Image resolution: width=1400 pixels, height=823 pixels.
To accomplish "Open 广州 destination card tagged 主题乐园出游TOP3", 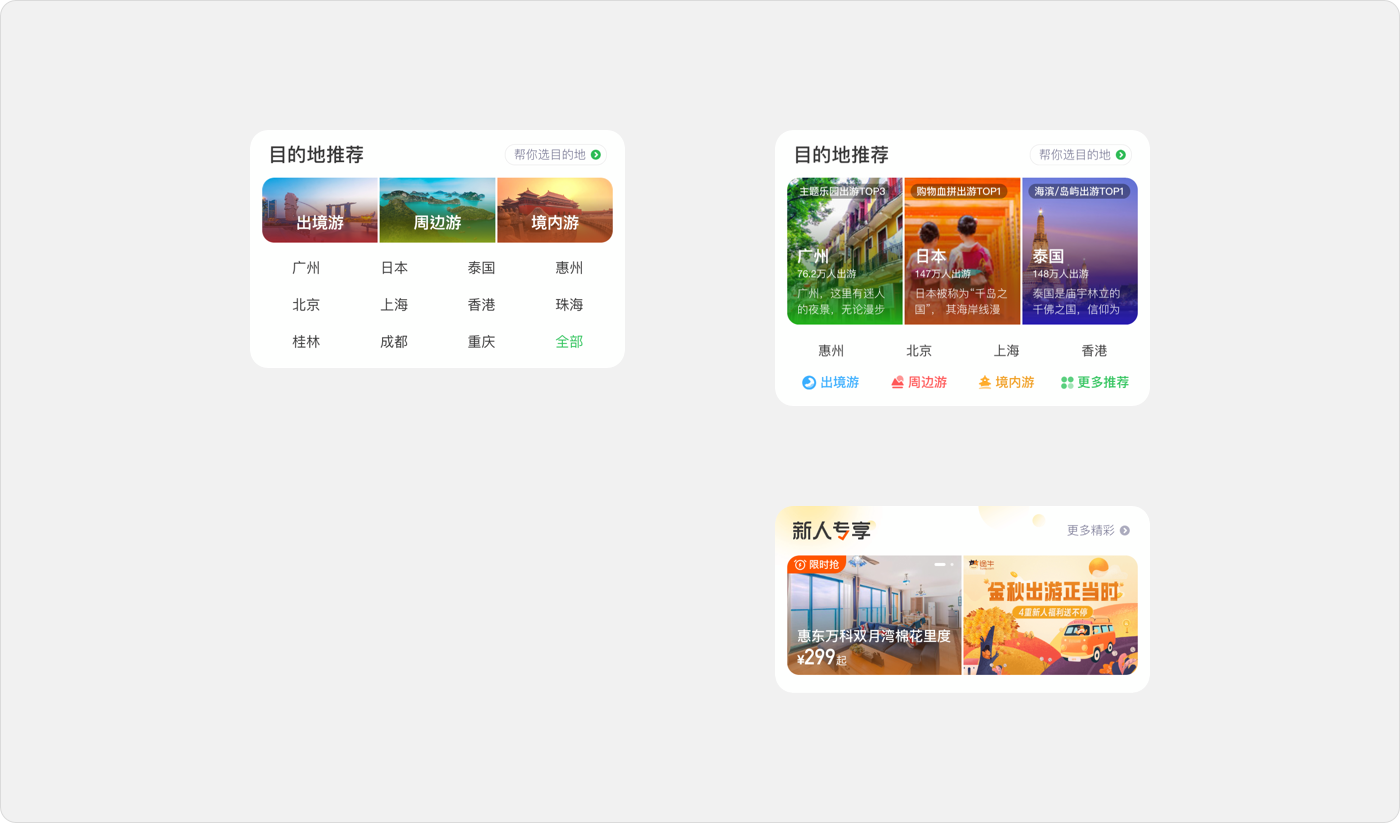I will (x=845, y=251).
